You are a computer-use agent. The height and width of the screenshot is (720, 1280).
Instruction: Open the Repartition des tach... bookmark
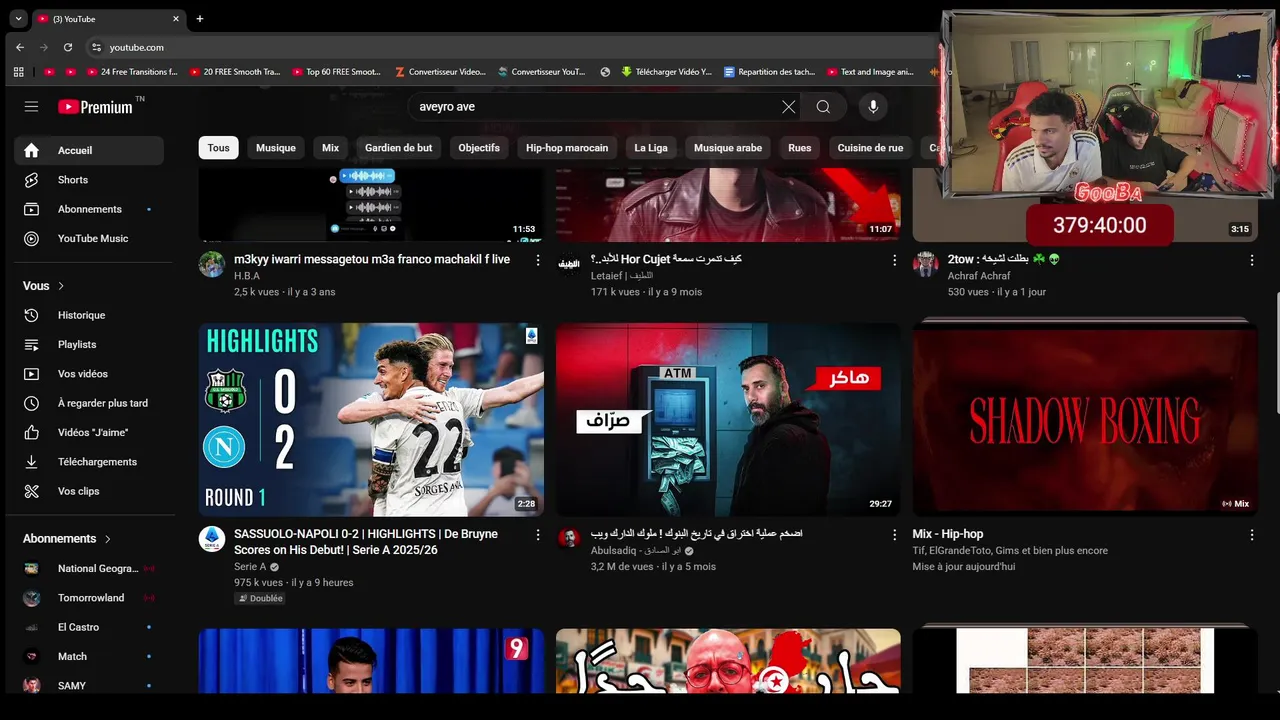click(769, 72)
